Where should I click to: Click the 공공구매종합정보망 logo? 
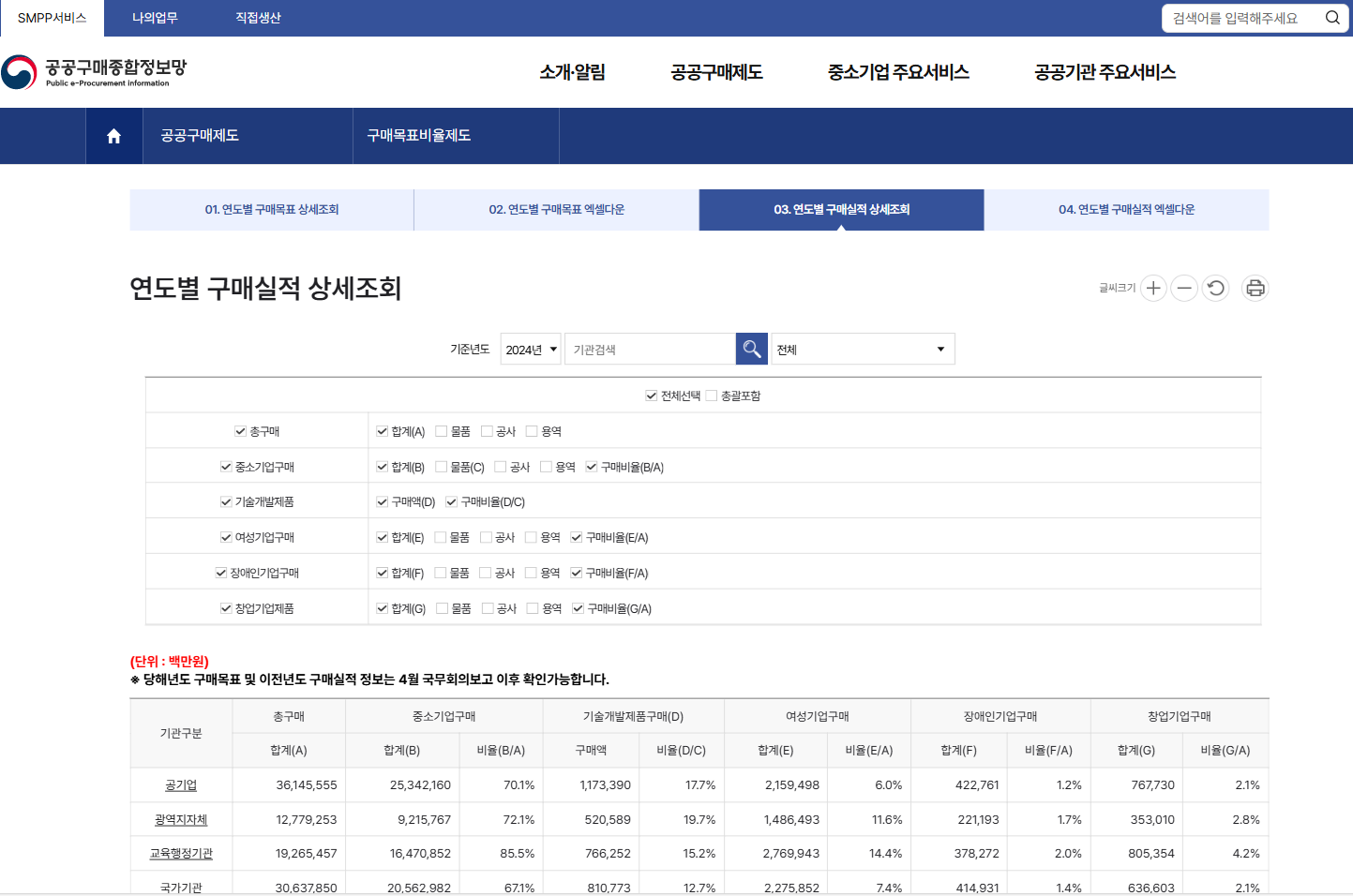click(94, 71)
